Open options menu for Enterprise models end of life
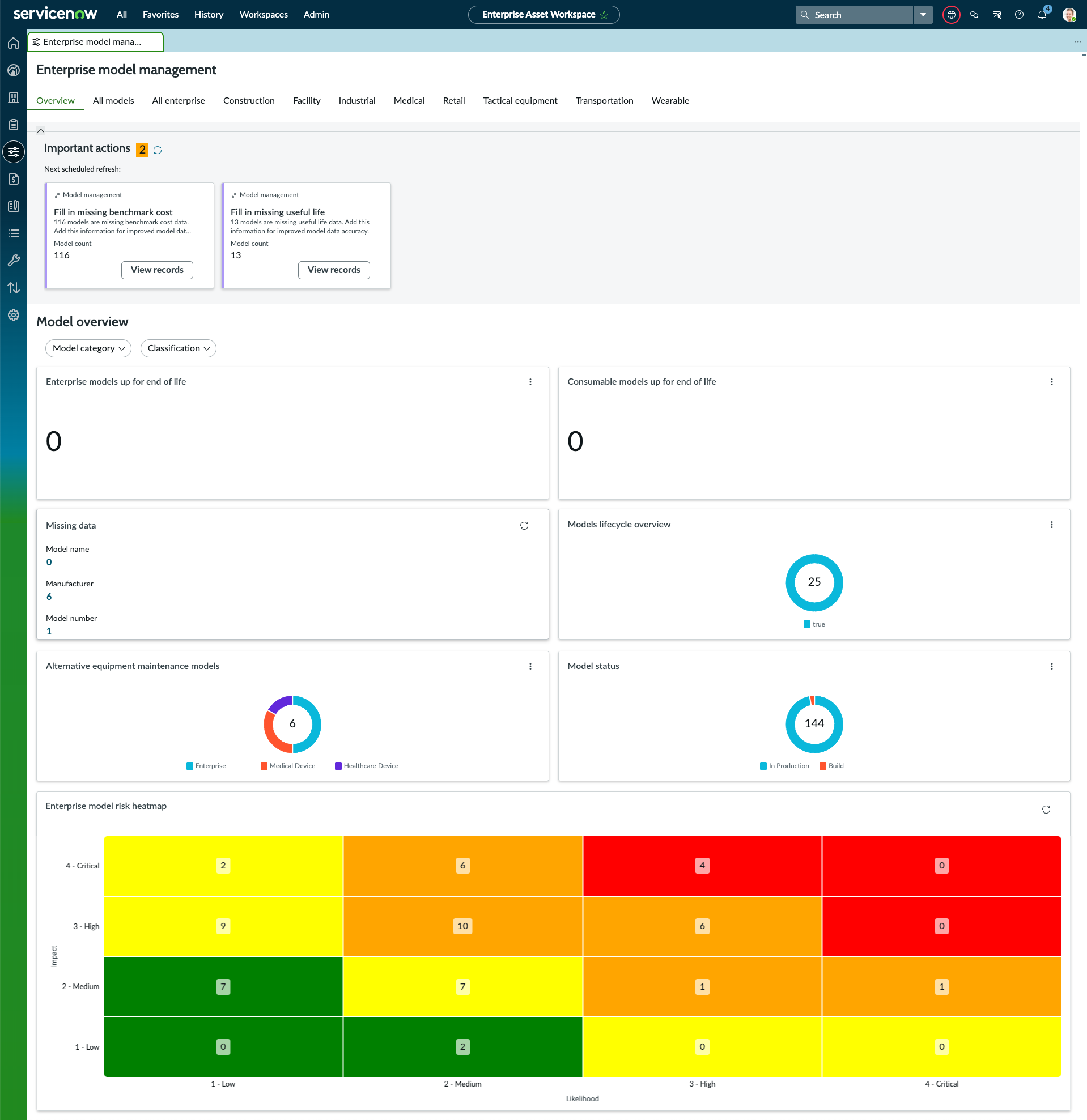The image size is (1087, 1120). click(x=530, y=382)
